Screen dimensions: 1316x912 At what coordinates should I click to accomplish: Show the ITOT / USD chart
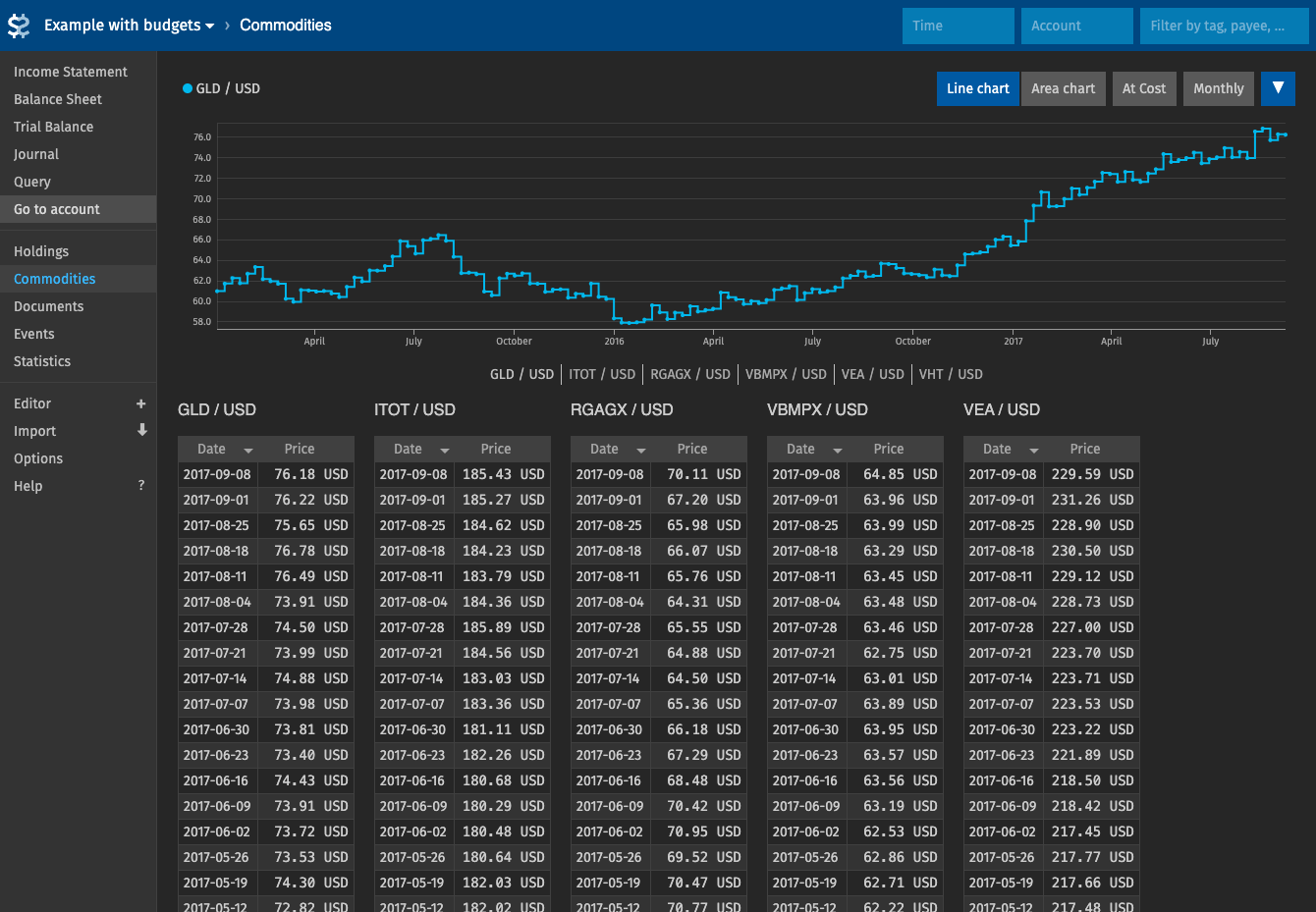(602, 374)
